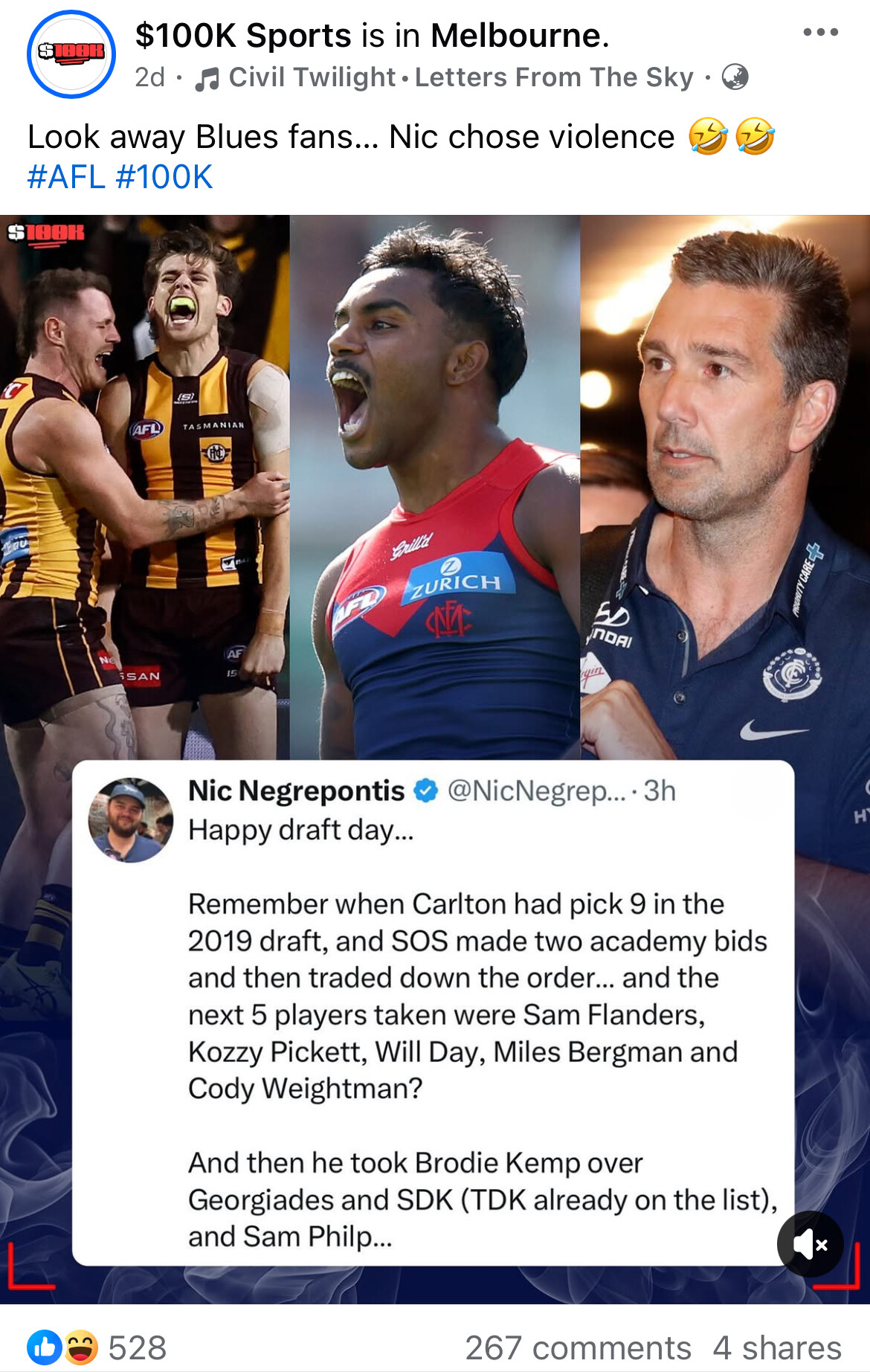Viewport: 870px width, 1372px height.
Task: Open the Hawthorn players photo panel
Action: pos(145,487)
